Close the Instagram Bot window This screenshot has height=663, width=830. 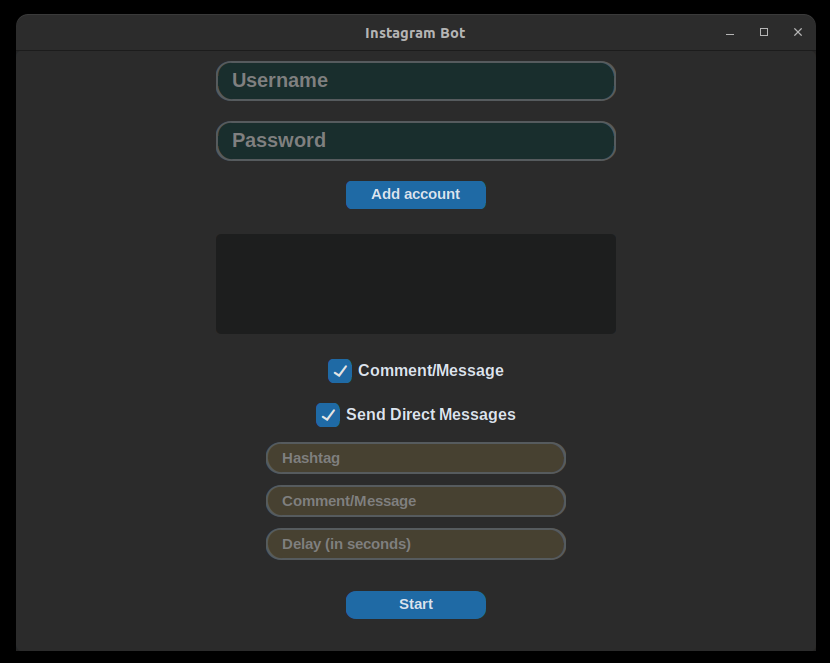click(798, 32)
